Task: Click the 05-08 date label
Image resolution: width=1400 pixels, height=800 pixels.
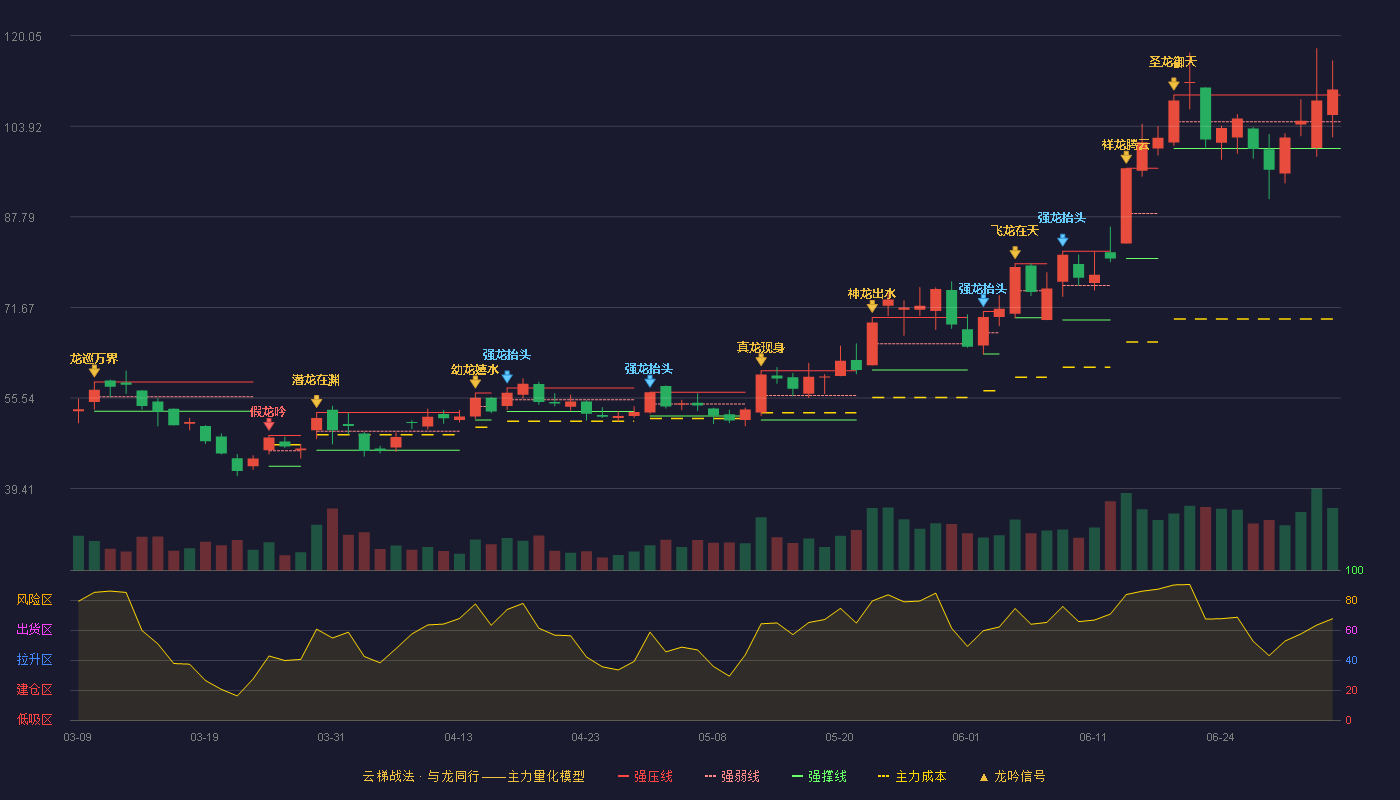Action: pos(712,737)
